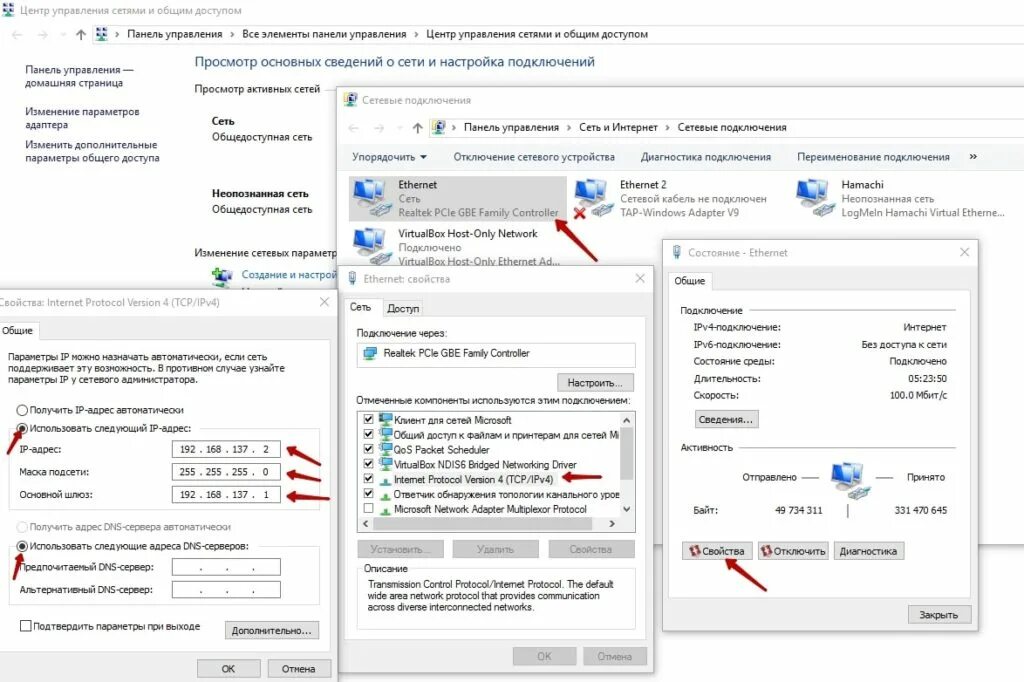The image size is (1024, 682).
Task: Select the Ethernet 2 adapter icon
Action: click(594, 199)
